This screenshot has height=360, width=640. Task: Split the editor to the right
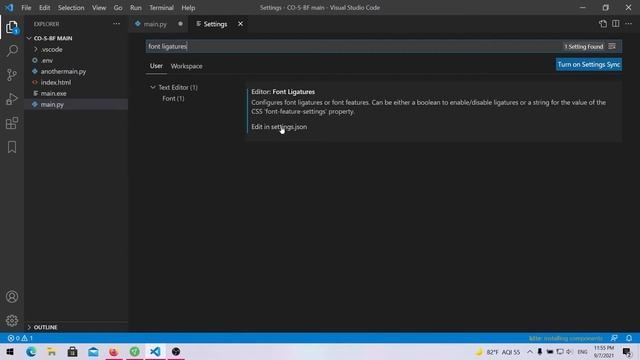click(x=616, y=24)
